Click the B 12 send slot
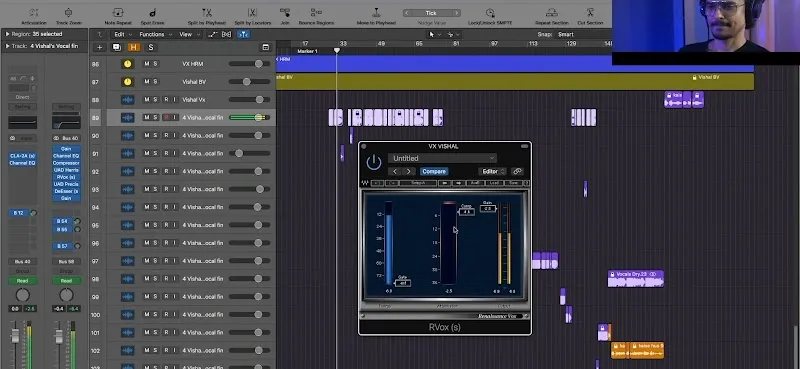The image size is (800, 369). [19, 213]
